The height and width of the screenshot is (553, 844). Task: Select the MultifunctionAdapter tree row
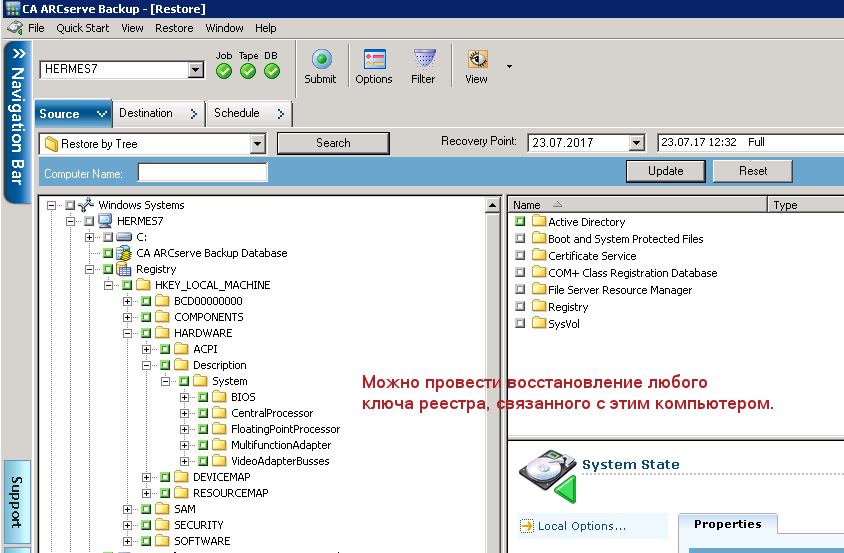click(x=281, y=445)
